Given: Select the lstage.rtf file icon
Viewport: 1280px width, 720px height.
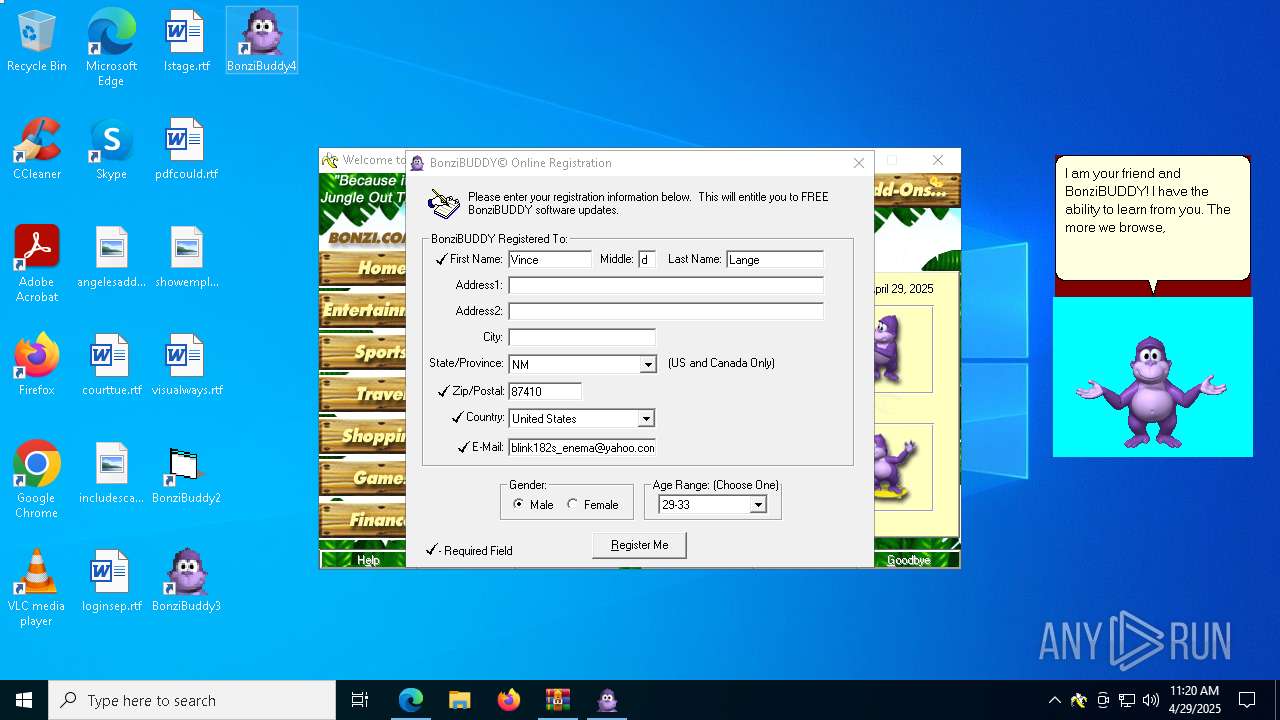Looking at the screenshot, I should (186, 42).
